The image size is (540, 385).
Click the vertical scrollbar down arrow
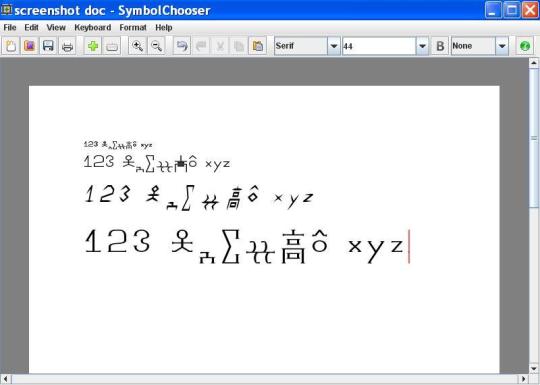coord(534,368)
